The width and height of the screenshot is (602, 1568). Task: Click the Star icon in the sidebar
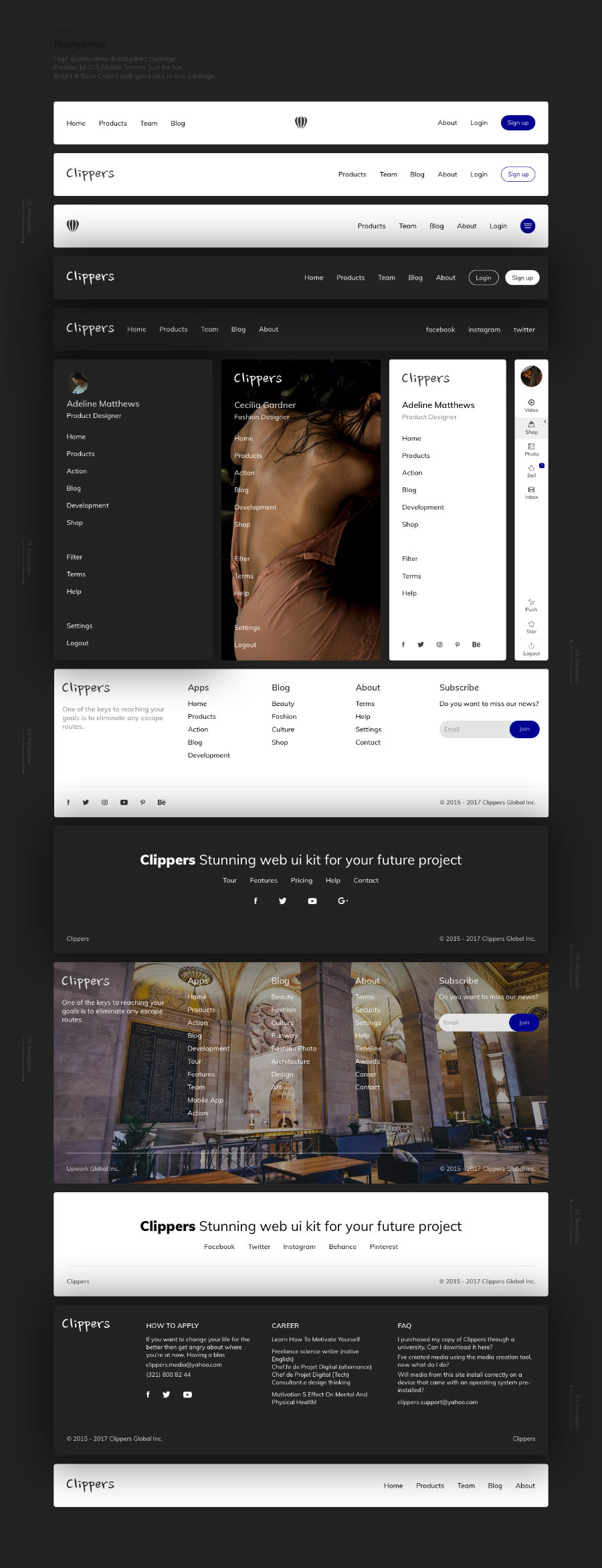point(531,625)
